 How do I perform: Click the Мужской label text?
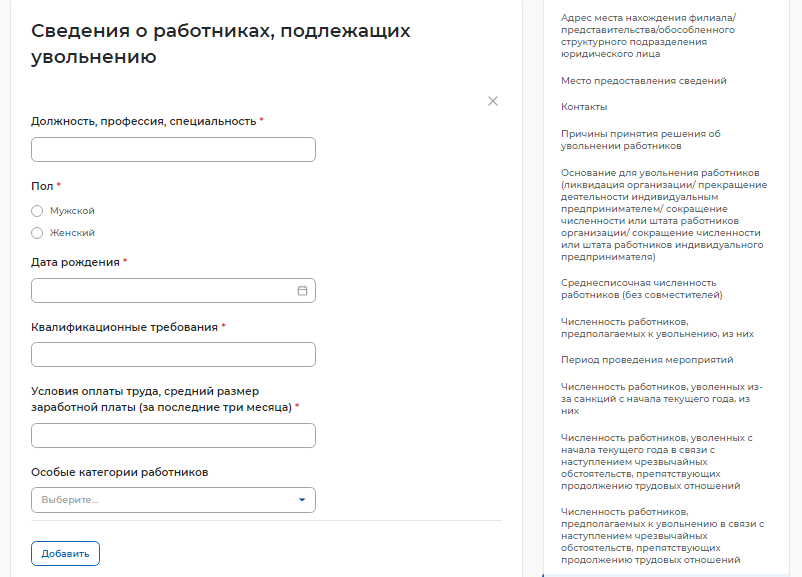tap(72, 211)
